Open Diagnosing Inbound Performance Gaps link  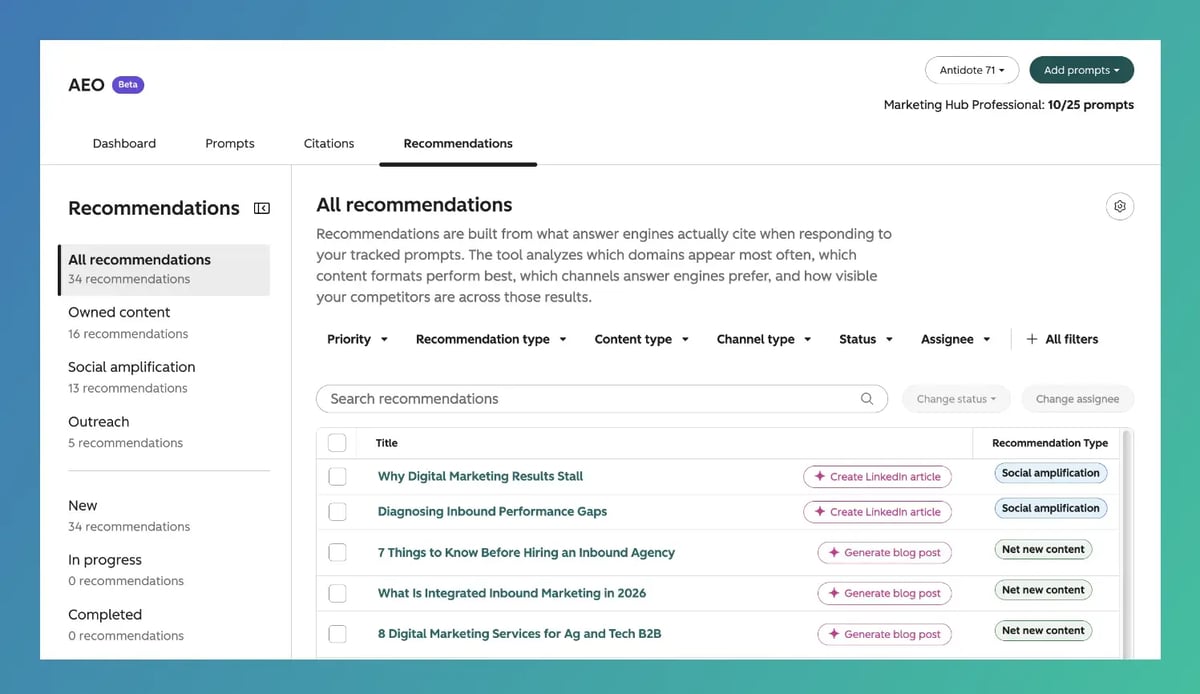(x=492, y=511)
